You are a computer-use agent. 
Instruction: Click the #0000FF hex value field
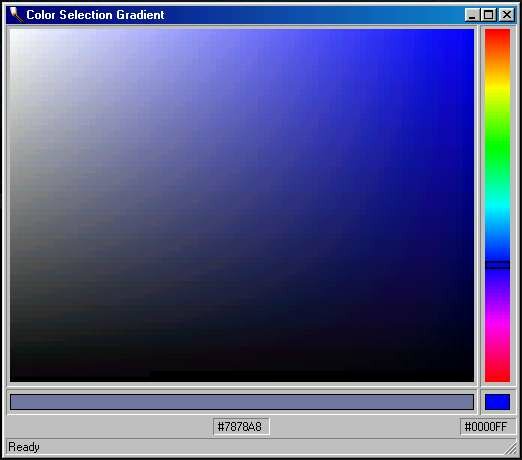pyautogui.click(x=487, y=427)
